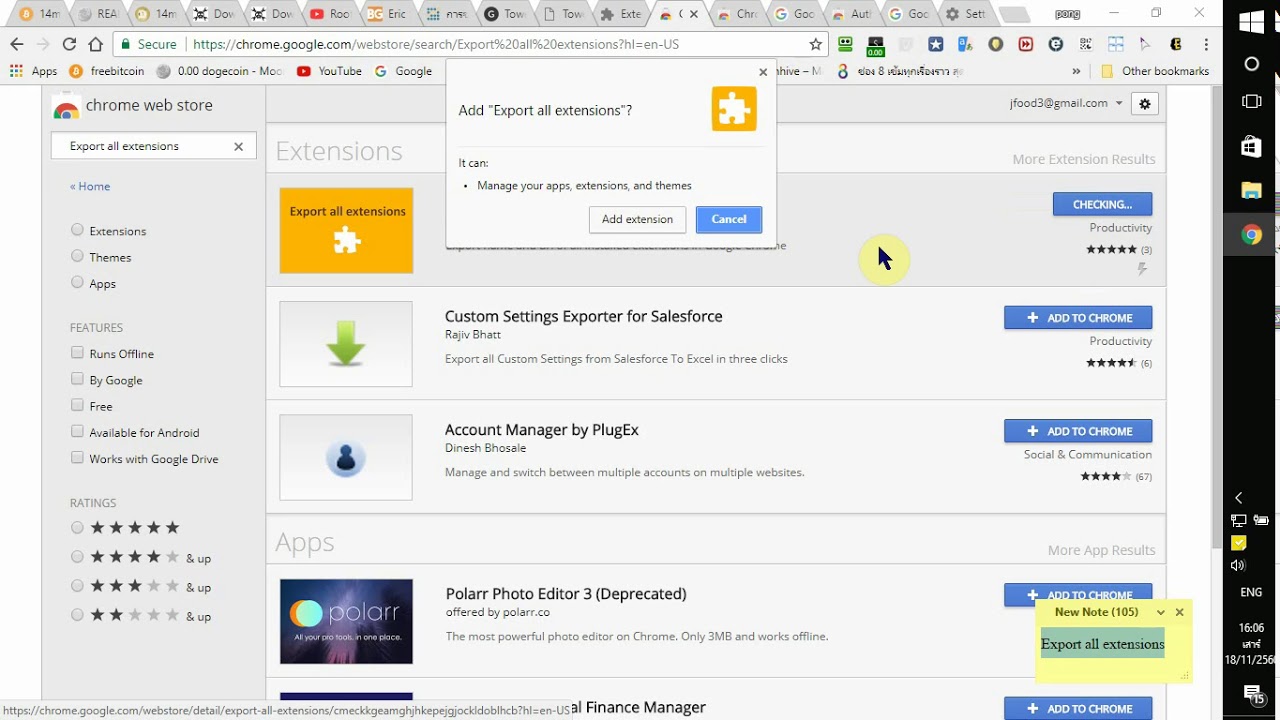Open the green robot extension icon
The width and height of the screenshot is (1280, 720).
click(x=846, y=44)
